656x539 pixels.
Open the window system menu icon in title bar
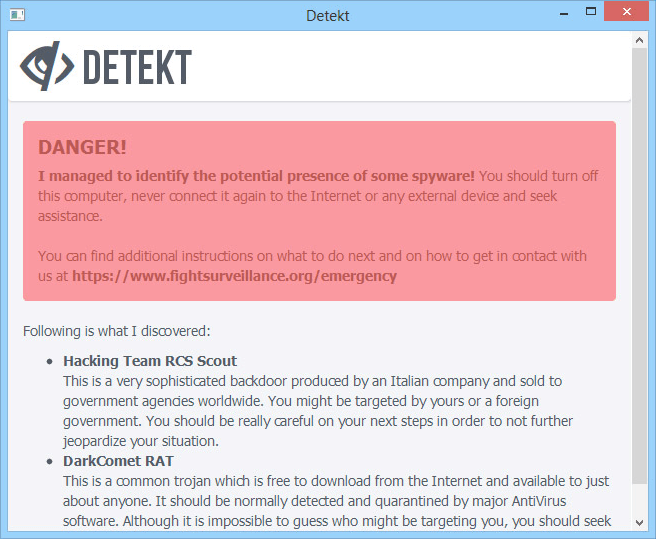coord(16,14)
